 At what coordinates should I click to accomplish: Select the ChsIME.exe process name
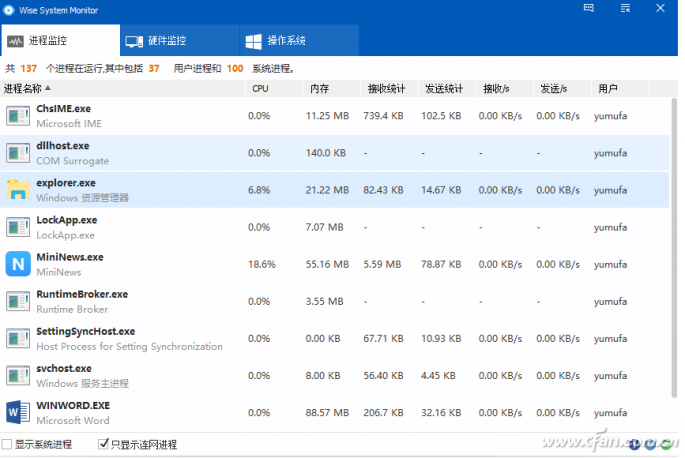(x=63, y=109)
